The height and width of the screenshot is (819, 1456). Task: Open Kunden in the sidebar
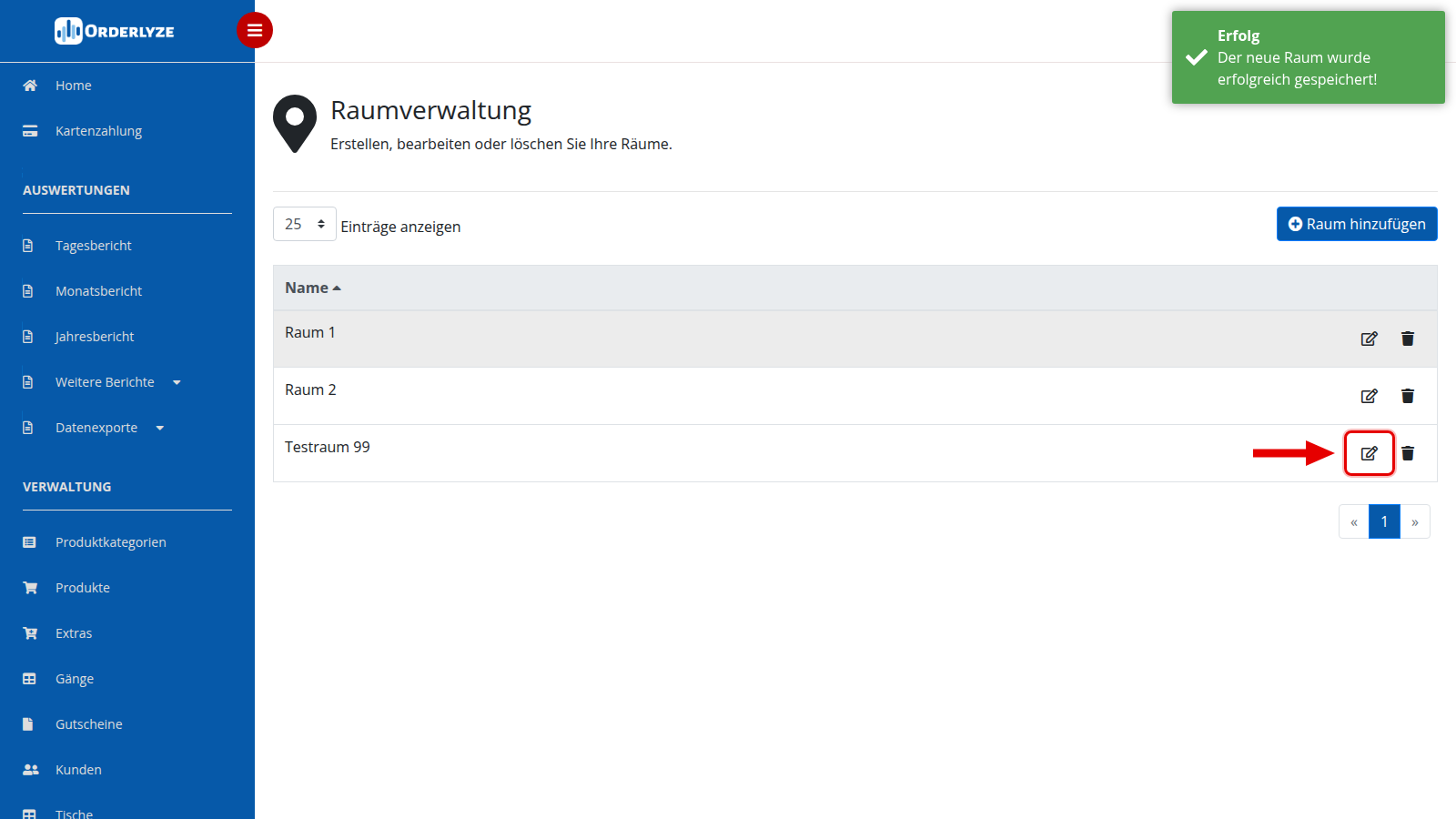pos(78,770)
